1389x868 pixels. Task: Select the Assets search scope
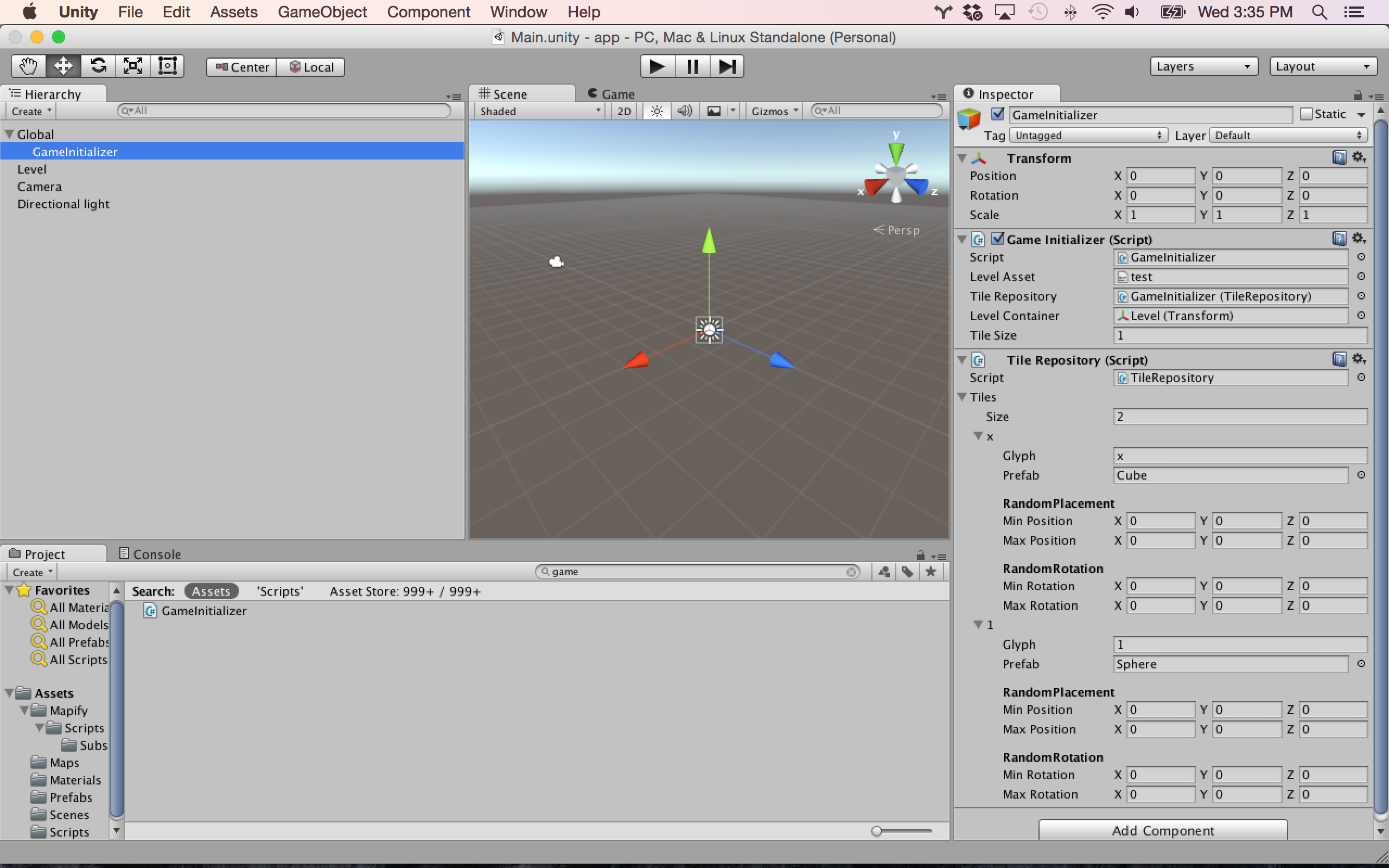click(211, 591)
